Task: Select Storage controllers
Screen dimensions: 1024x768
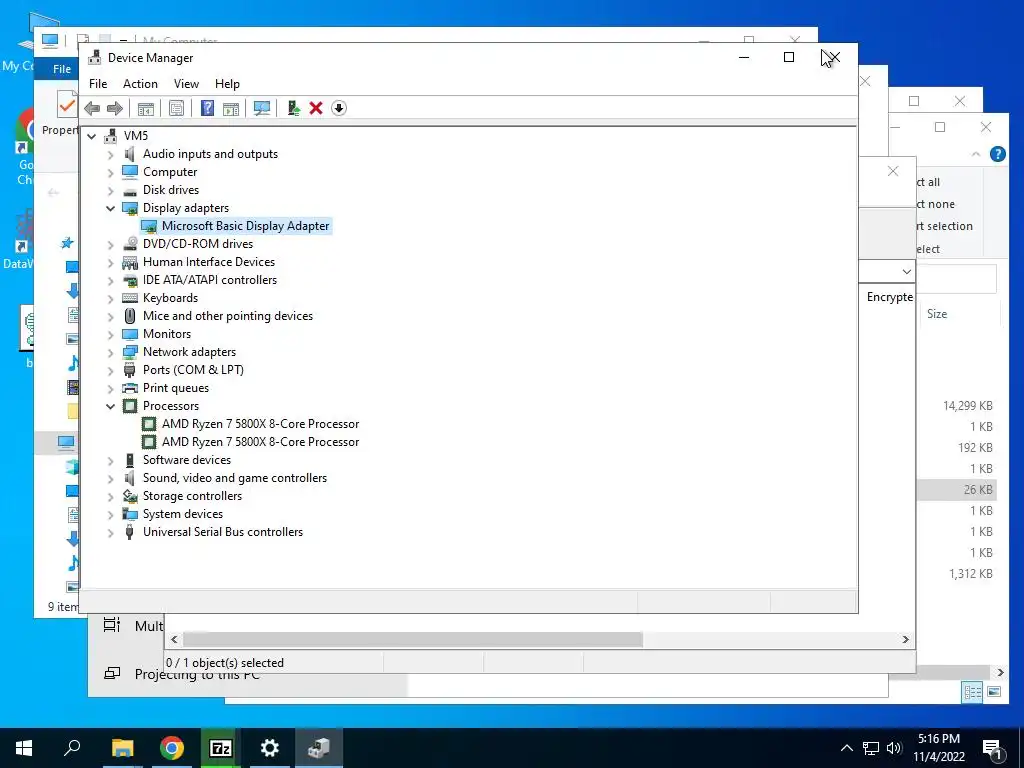Action: pos(193,496)
